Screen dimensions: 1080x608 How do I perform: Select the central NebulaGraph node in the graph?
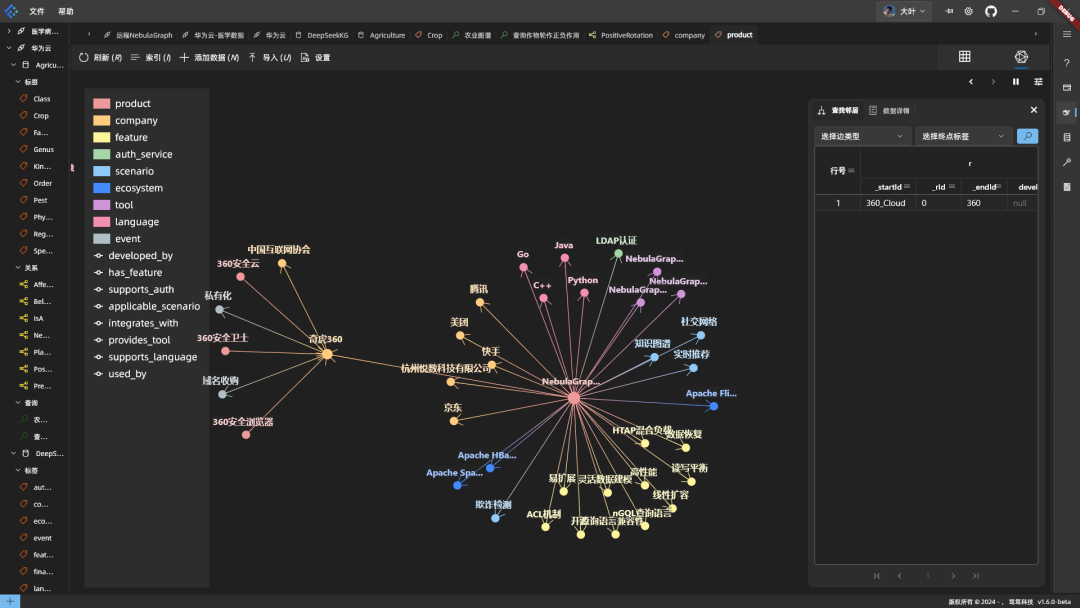pos(573,396)
